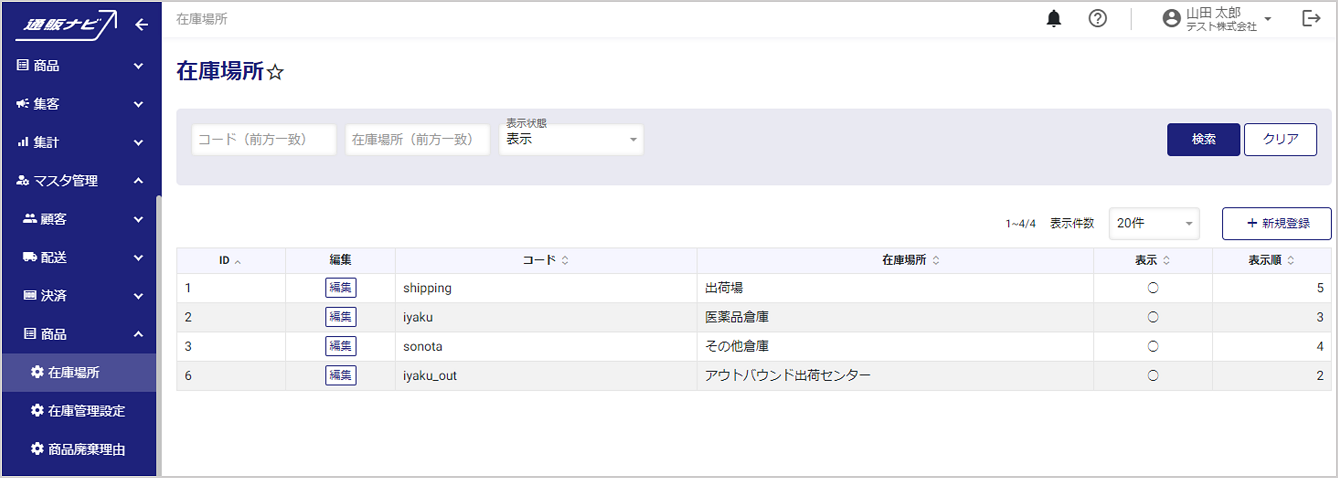The height and width of the screenshot is (478, 1338).
Task: Open 在庫管理設定 in the sidebar
Action: pyautogui.click(x=85, y=411)
